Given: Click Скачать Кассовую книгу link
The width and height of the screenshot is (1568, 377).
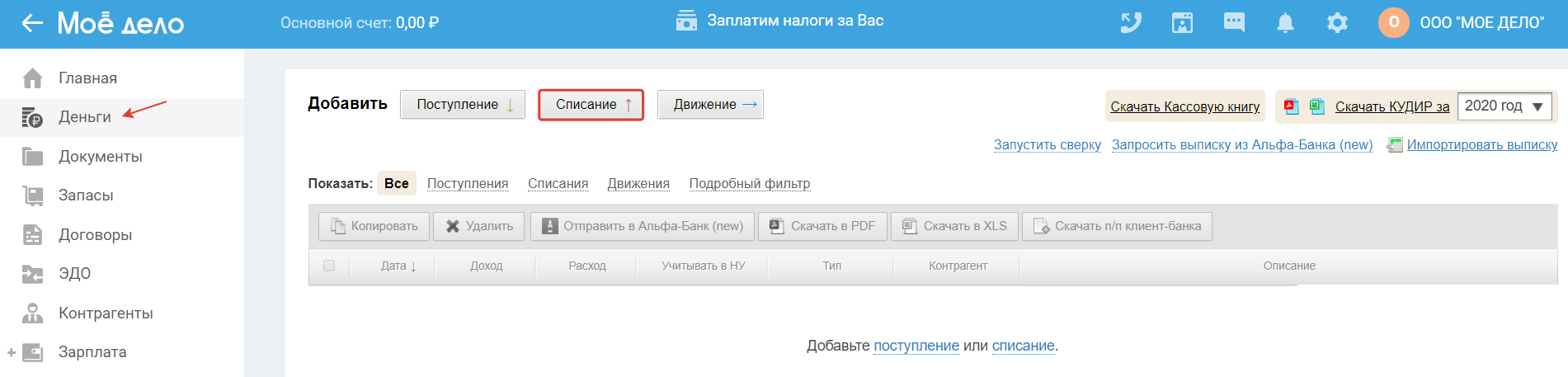Looking at the screenshot, I should (x=1184, y=106).
